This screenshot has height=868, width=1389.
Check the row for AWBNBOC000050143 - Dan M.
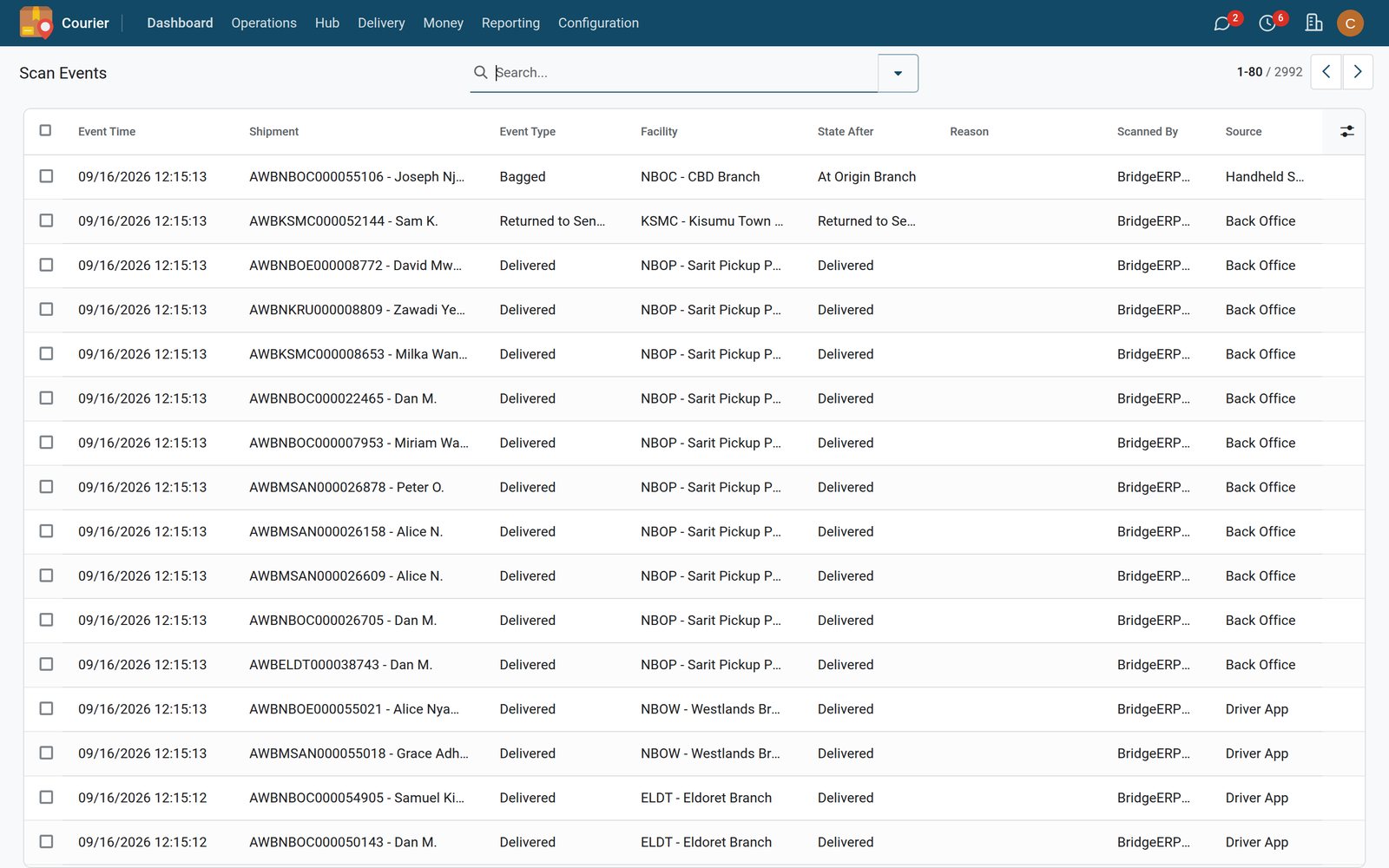click(46, 841)
